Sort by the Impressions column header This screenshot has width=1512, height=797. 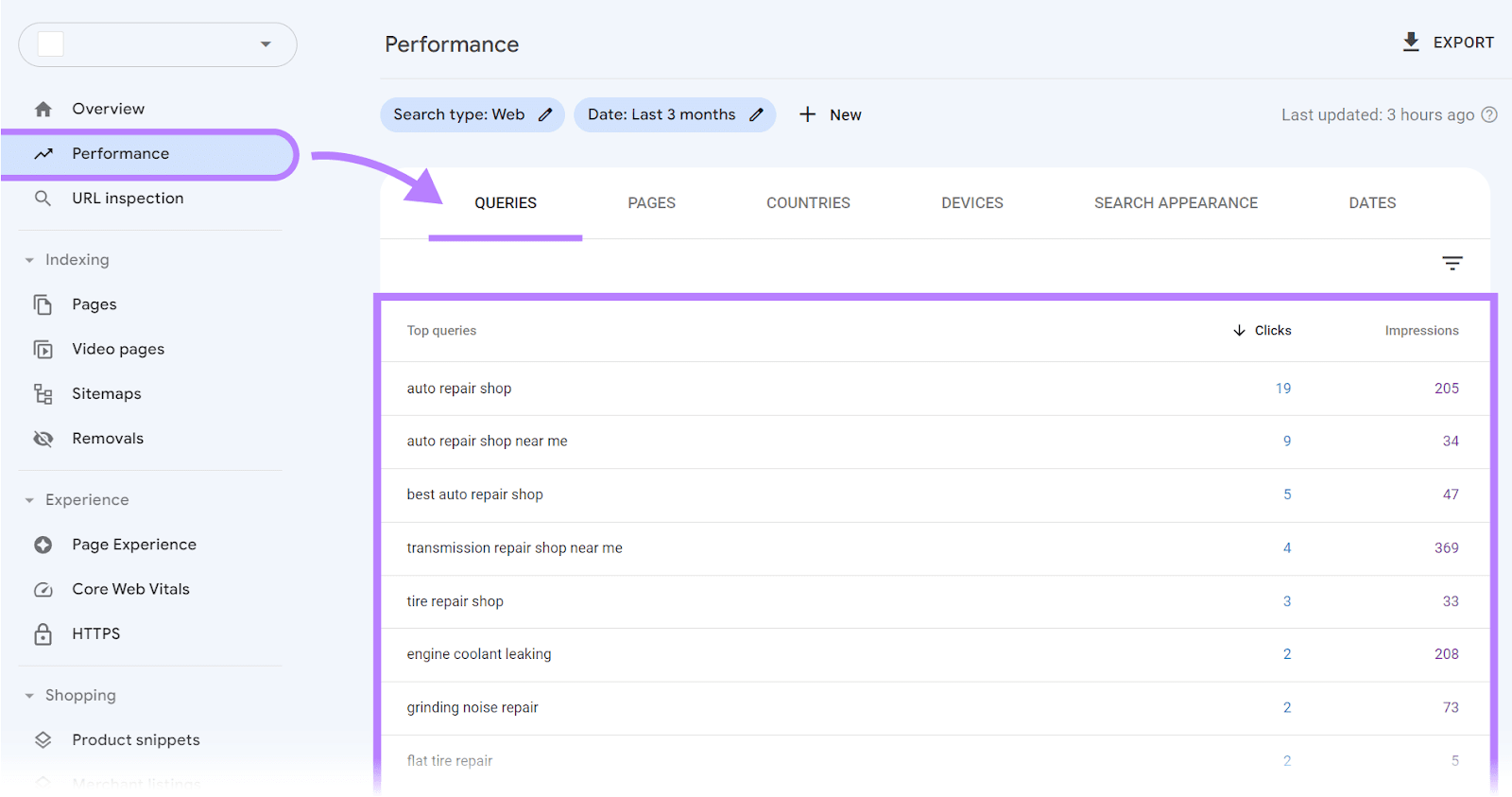pyautogui.click(x=1421, y=330)
